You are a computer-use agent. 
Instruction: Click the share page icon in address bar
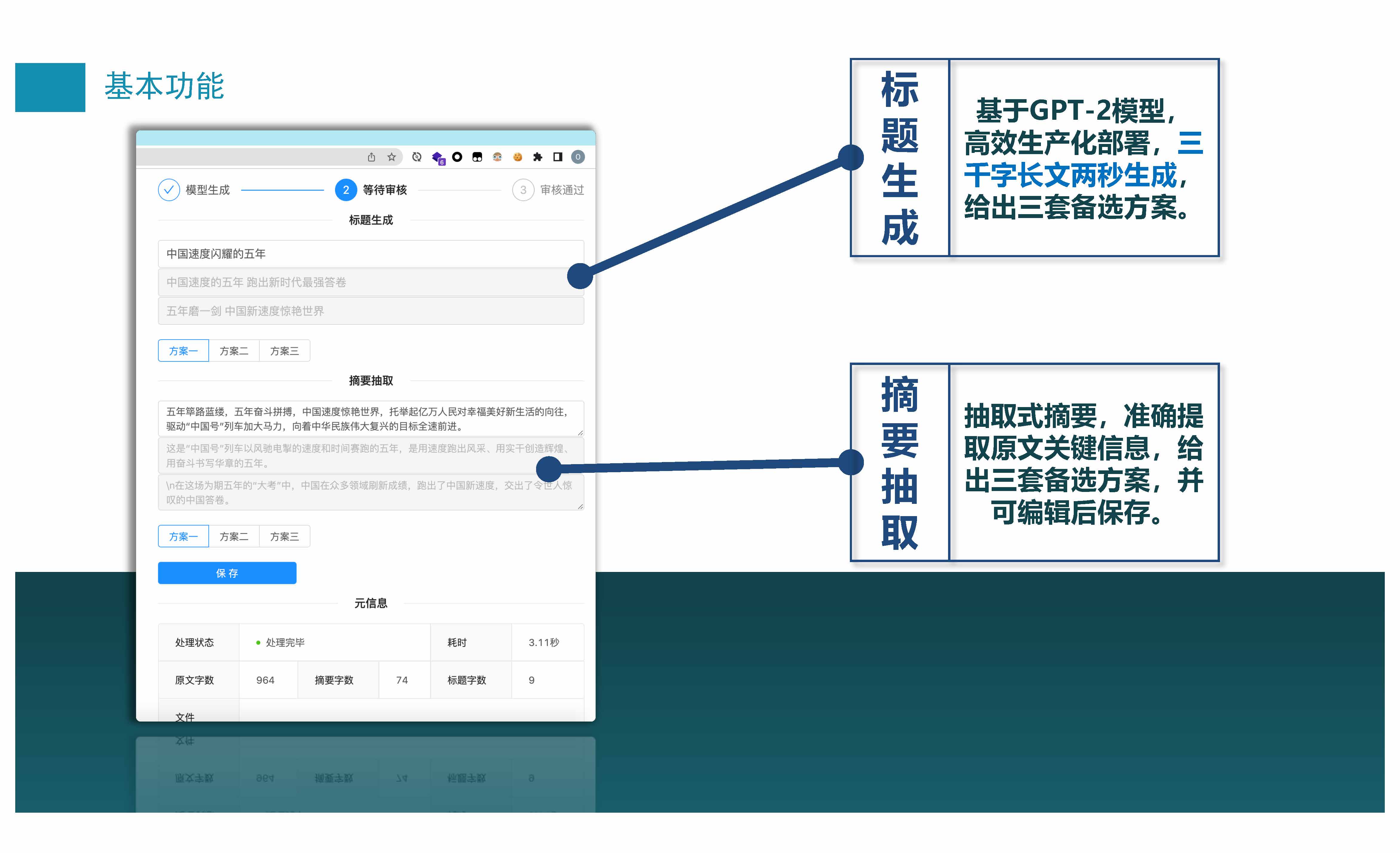372,157
